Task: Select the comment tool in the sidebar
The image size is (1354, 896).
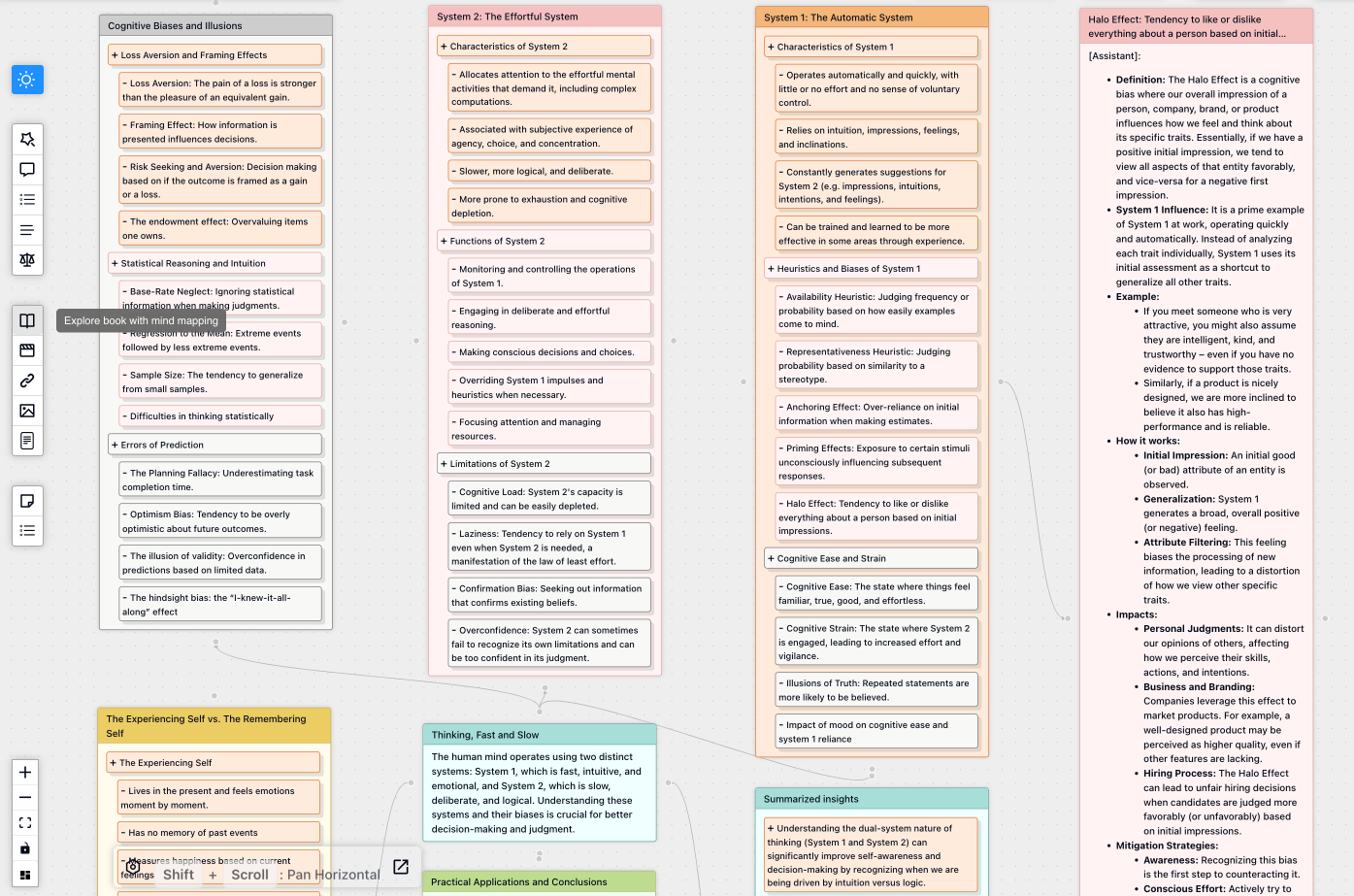Action: tap(26, 169)
